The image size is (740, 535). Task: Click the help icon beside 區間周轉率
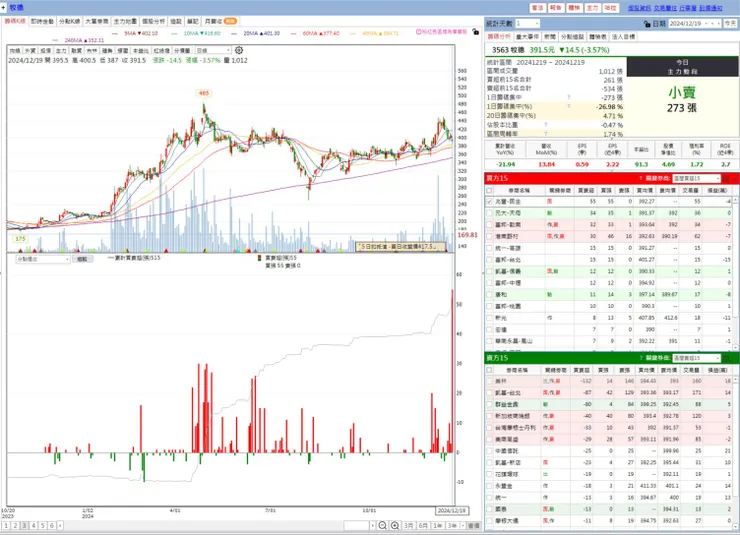click(546, 134)
